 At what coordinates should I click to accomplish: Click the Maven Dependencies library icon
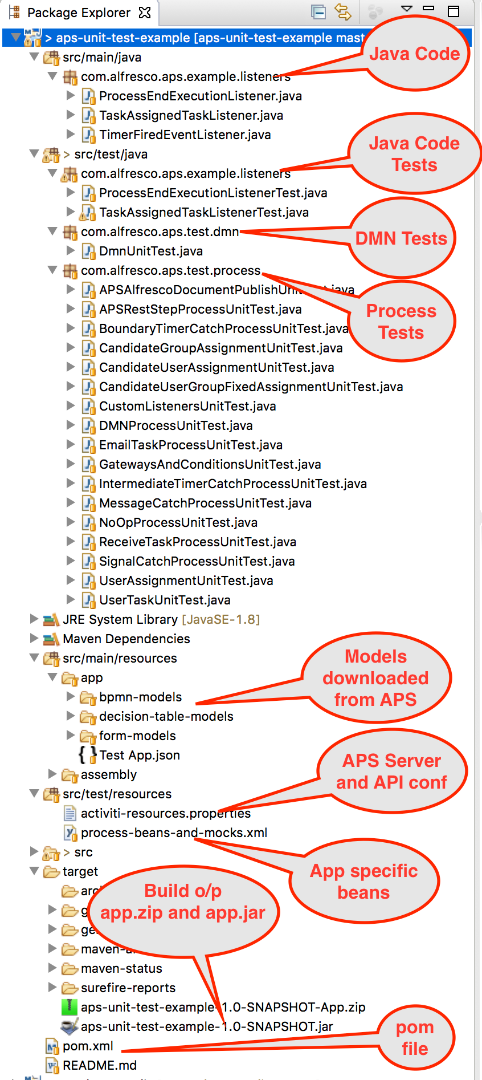point(51,638)
